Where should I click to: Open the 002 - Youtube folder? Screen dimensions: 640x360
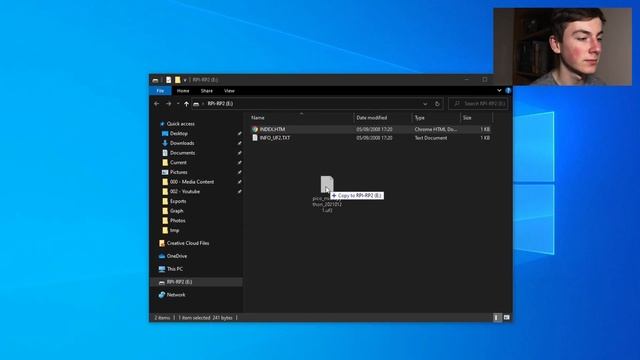tap(184, 191)
